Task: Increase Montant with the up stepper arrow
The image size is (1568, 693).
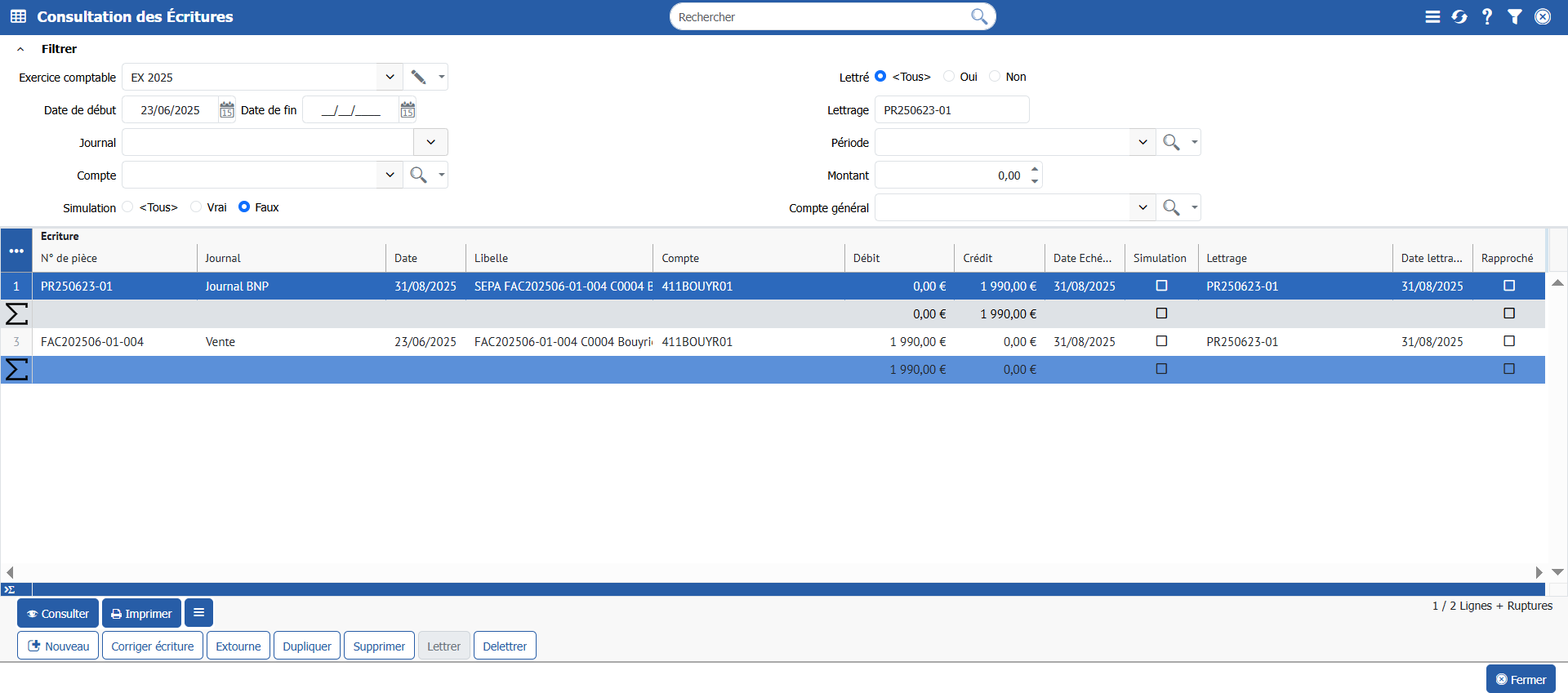Action: (x=1035, y=170)
